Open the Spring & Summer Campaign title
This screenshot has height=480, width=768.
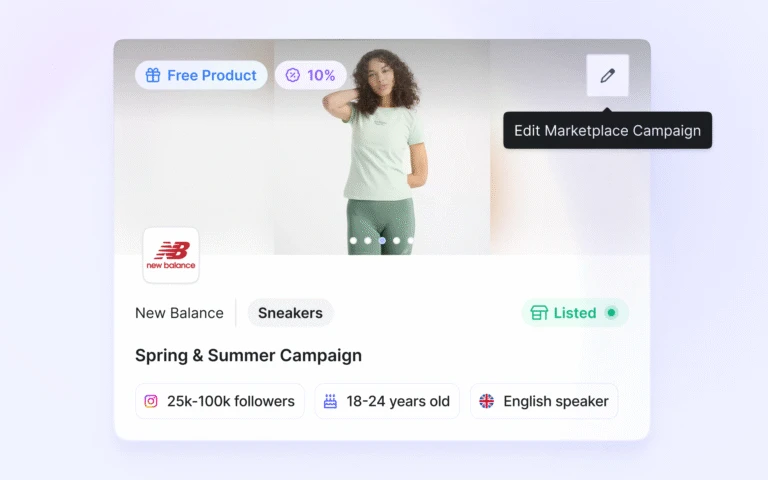248,355
